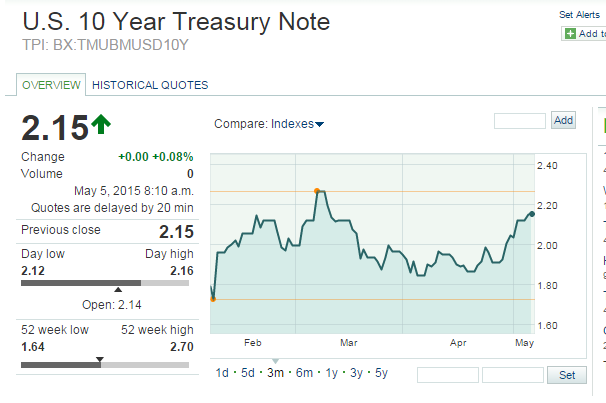The height and width of the screenshot is (403, 606).
Task: Click the Set date range button
Action: point(567,375)
